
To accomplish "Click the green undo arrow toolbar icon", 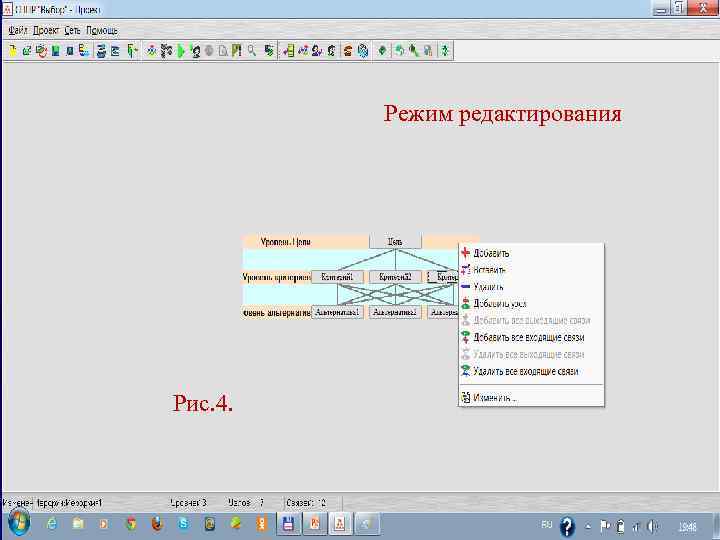I will point(399,51).
